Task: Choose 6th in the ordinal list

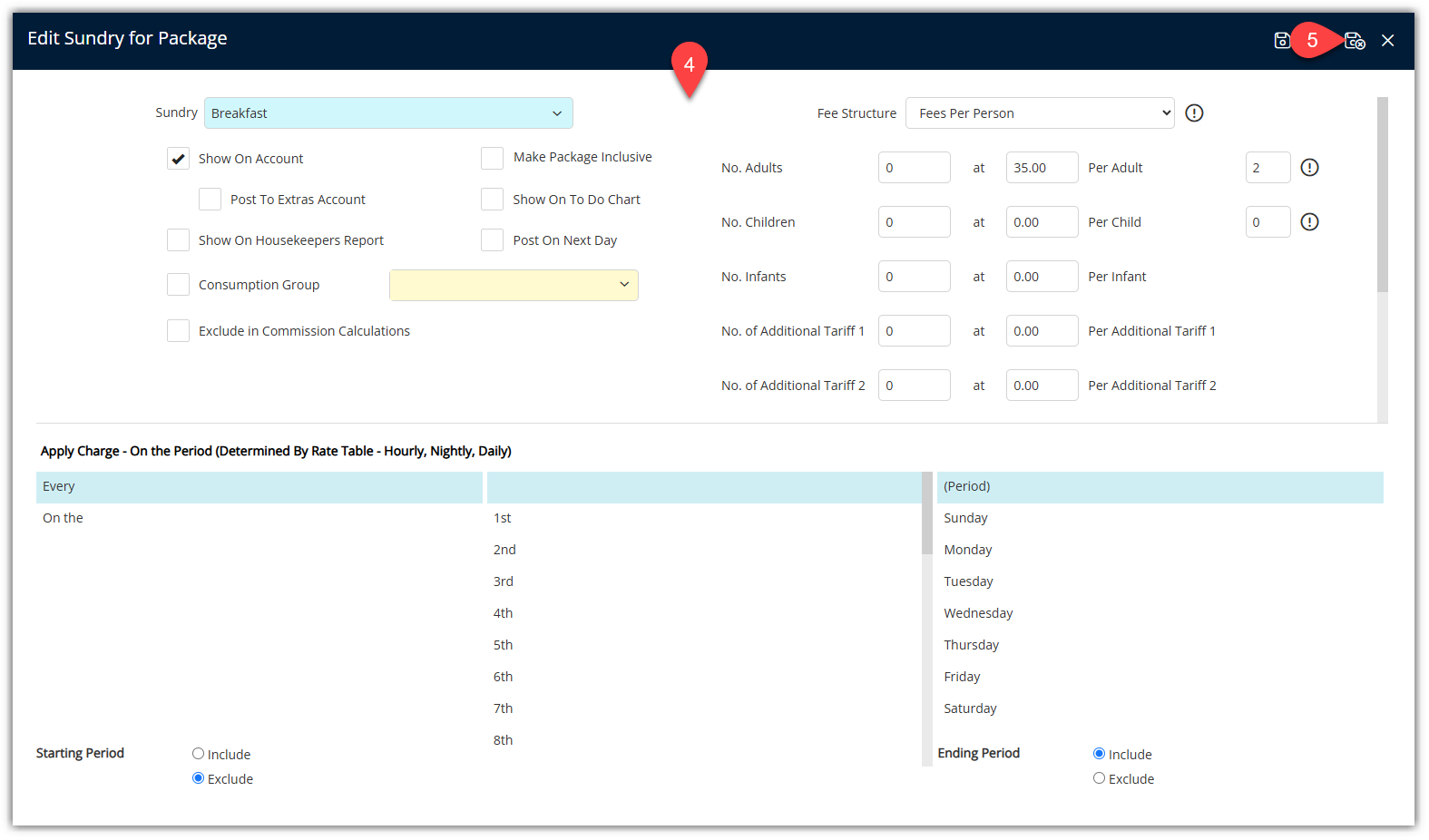Action: [x=704, y=677]
